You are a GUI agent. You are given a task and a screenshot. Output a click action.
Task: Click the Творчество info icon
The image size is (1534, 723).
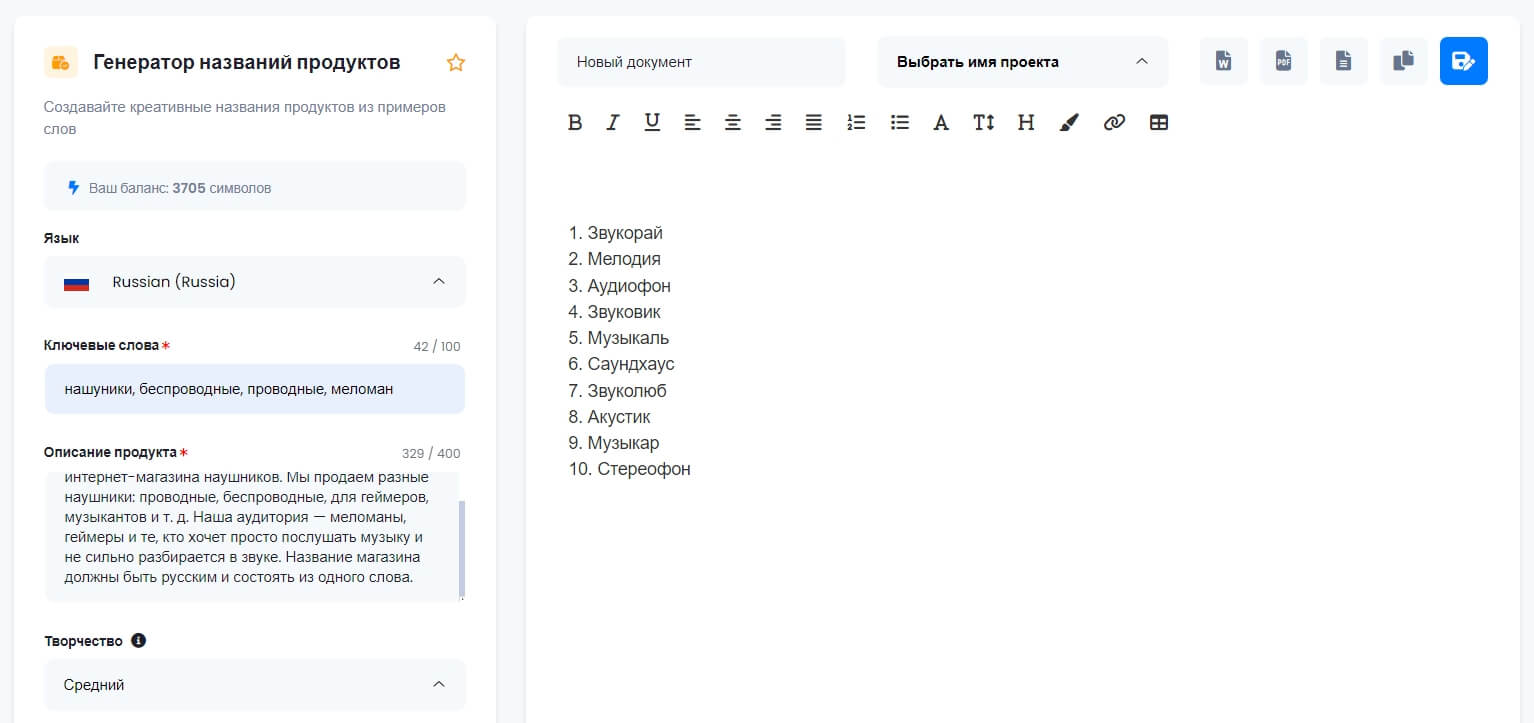139,640
